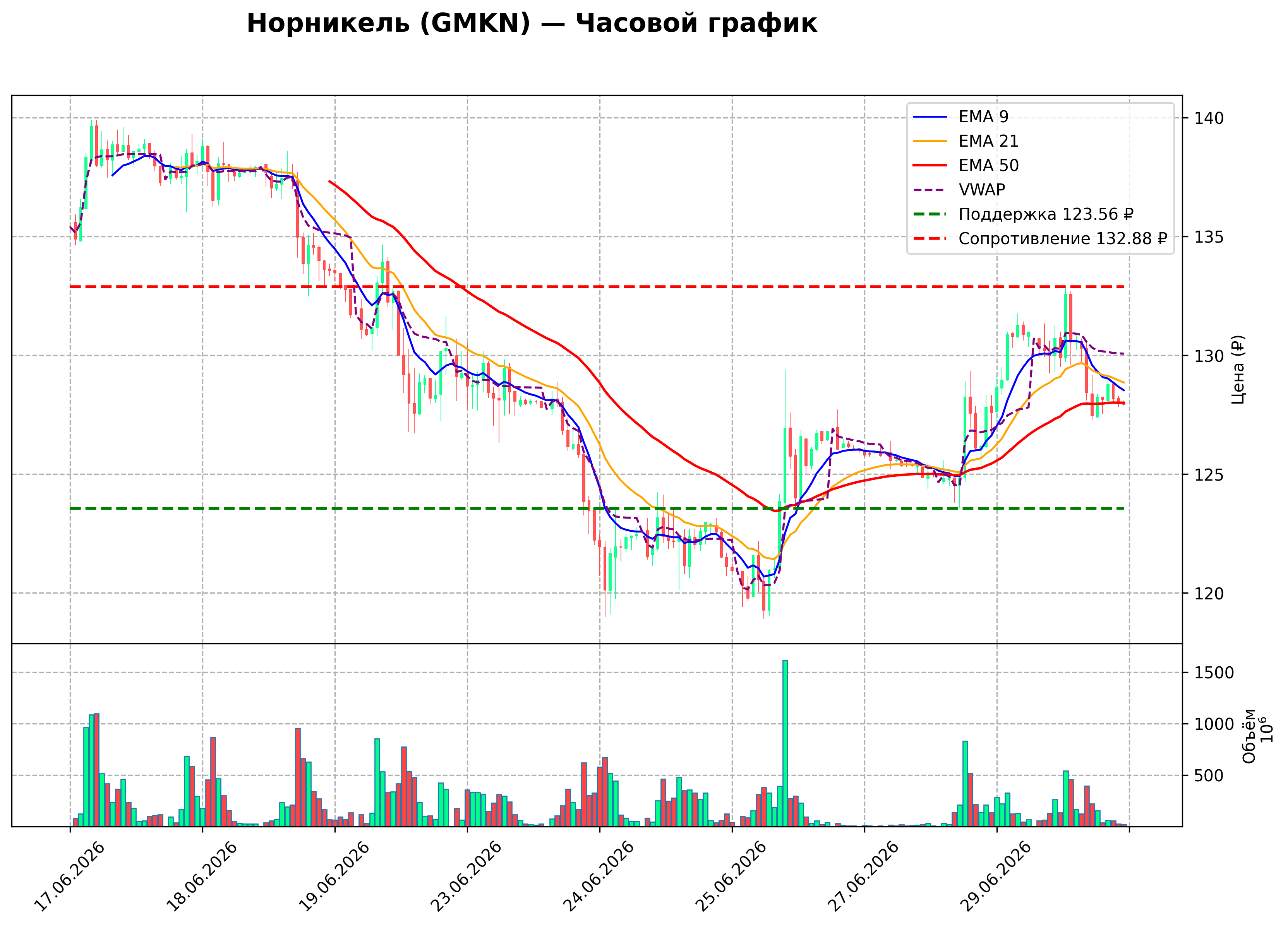The width and height of the screenshot is (1288, 926).
Task: Click the tallest volume bar above 1500
Action: [785, 743]
